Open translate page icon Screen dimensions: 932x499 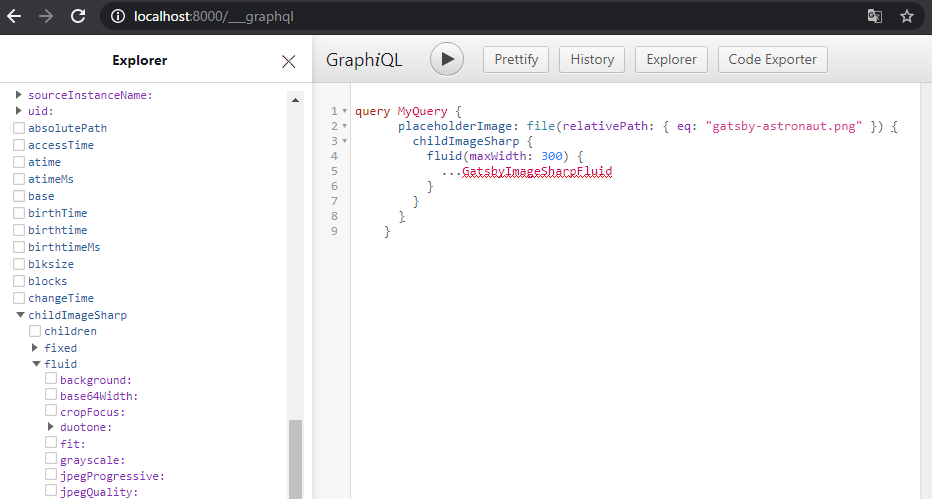[x=874, y=16]
